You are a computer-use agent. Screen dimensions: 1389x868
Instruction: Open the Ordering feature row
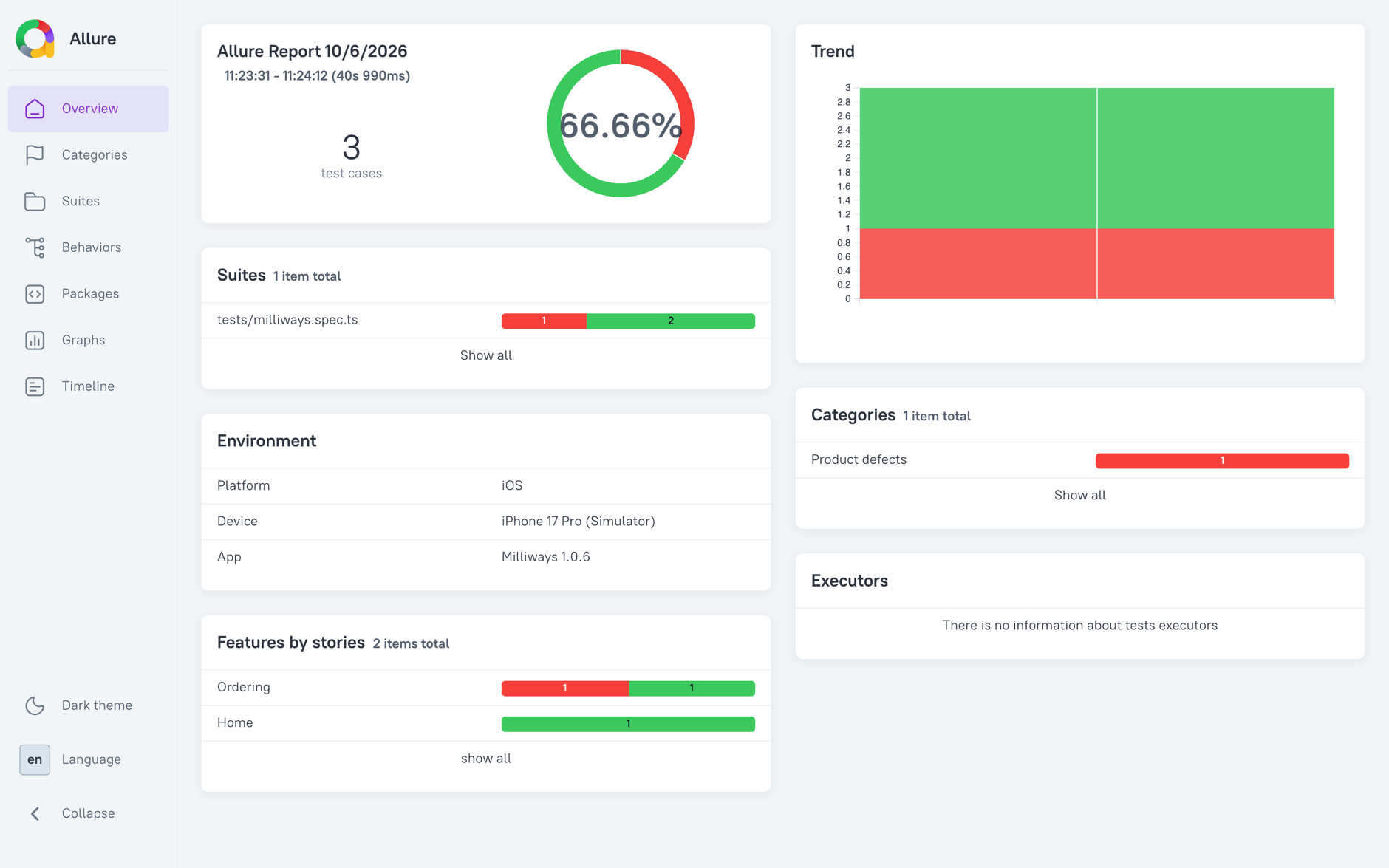[486, 687]
